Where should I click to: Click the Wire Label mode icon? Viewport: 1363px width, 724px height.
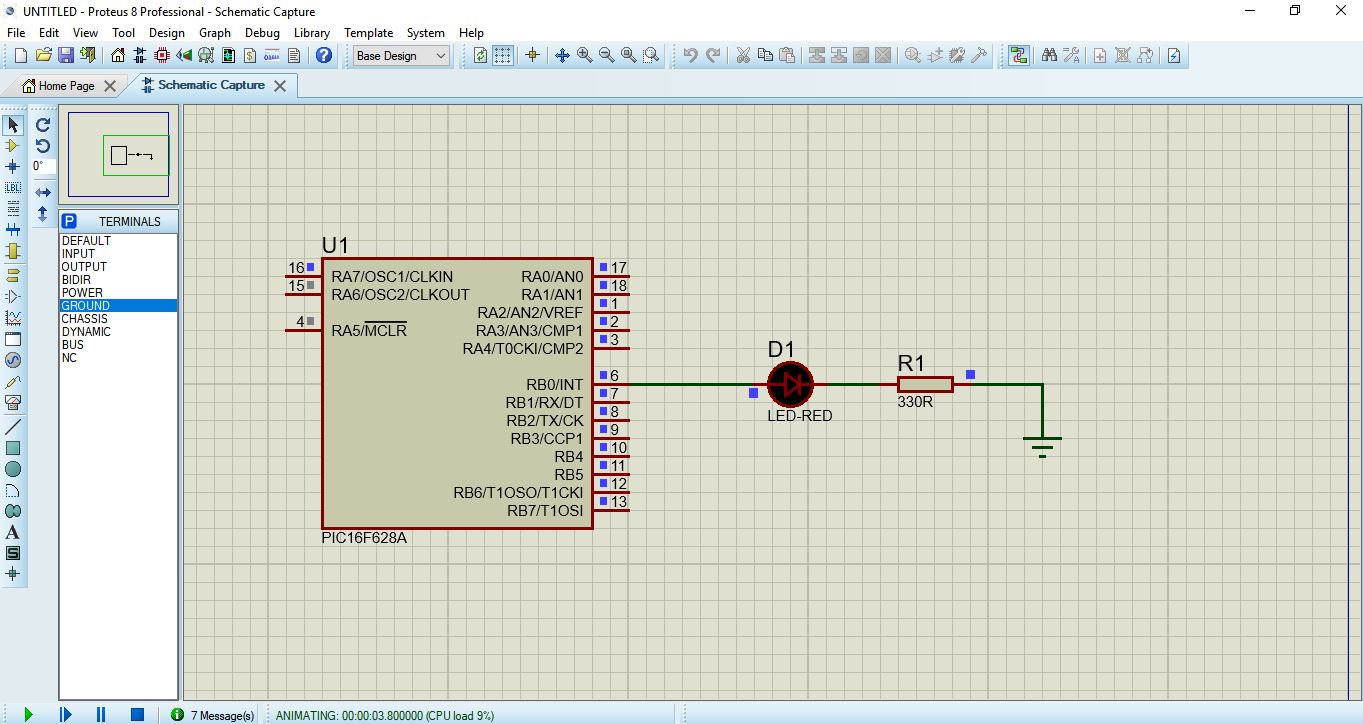(x=13, y=188)
